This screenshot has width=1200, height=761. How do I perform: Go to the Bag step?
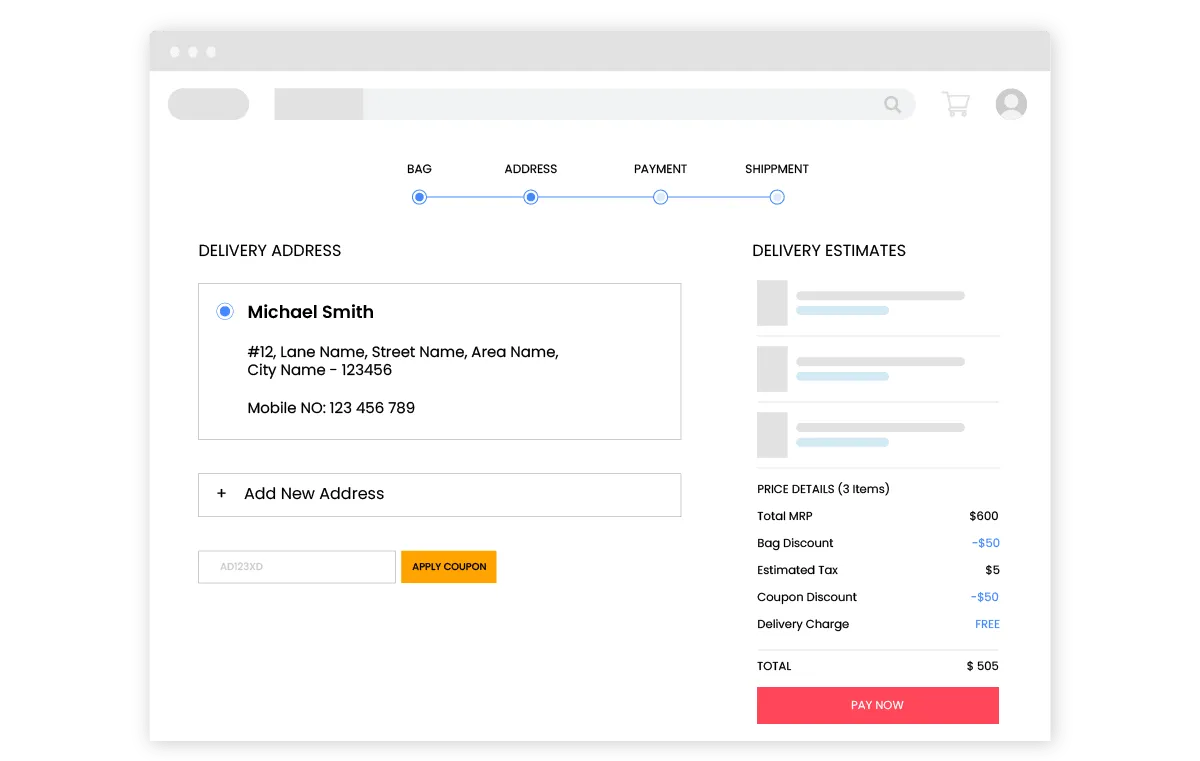[419, 197]
